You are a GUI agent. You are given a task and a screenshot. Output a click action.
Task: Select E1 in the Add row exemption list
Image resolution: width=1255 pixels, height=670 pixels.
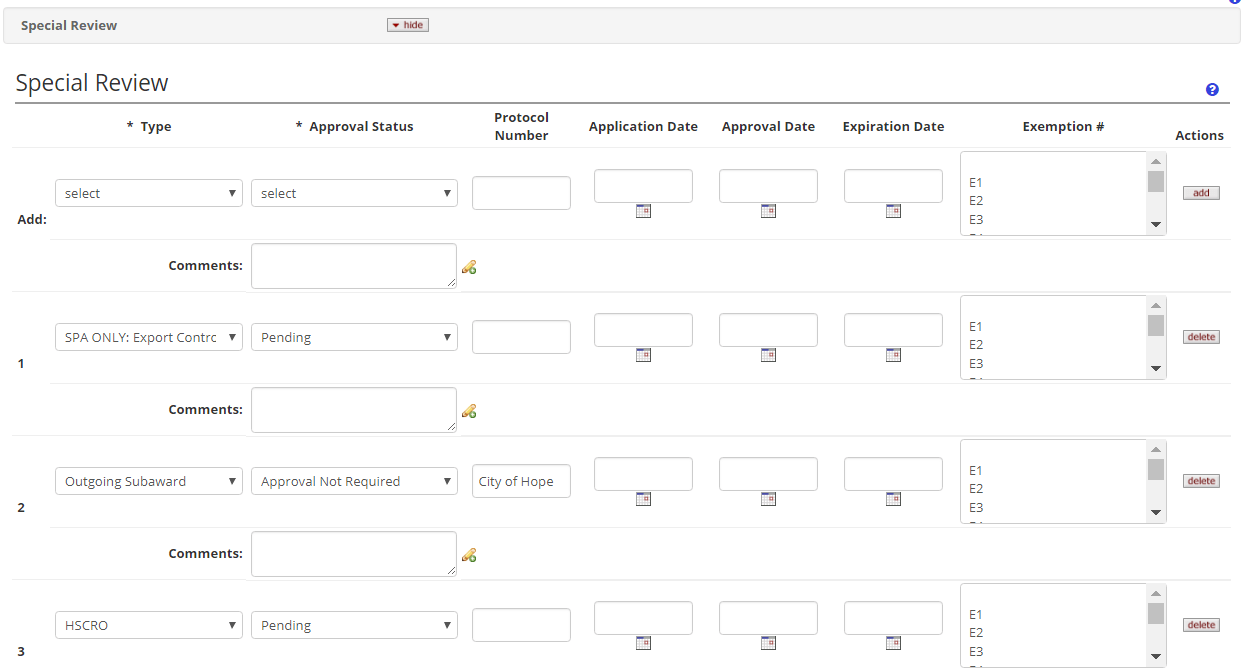(x=976, y=182)
